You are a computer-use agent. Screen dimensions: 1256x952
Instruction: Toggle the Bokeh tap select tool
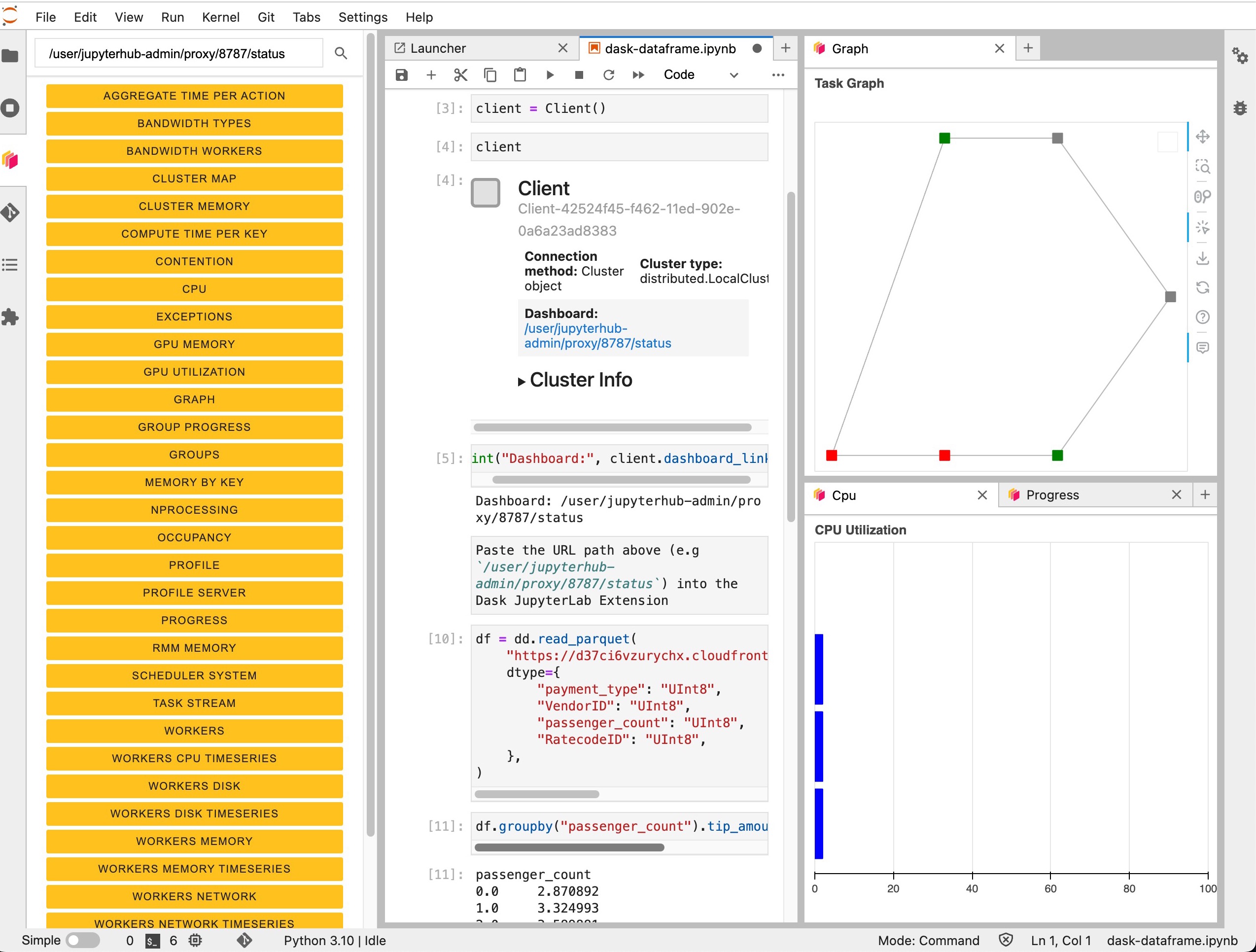pyautogui.click(x=1202, y=228)
